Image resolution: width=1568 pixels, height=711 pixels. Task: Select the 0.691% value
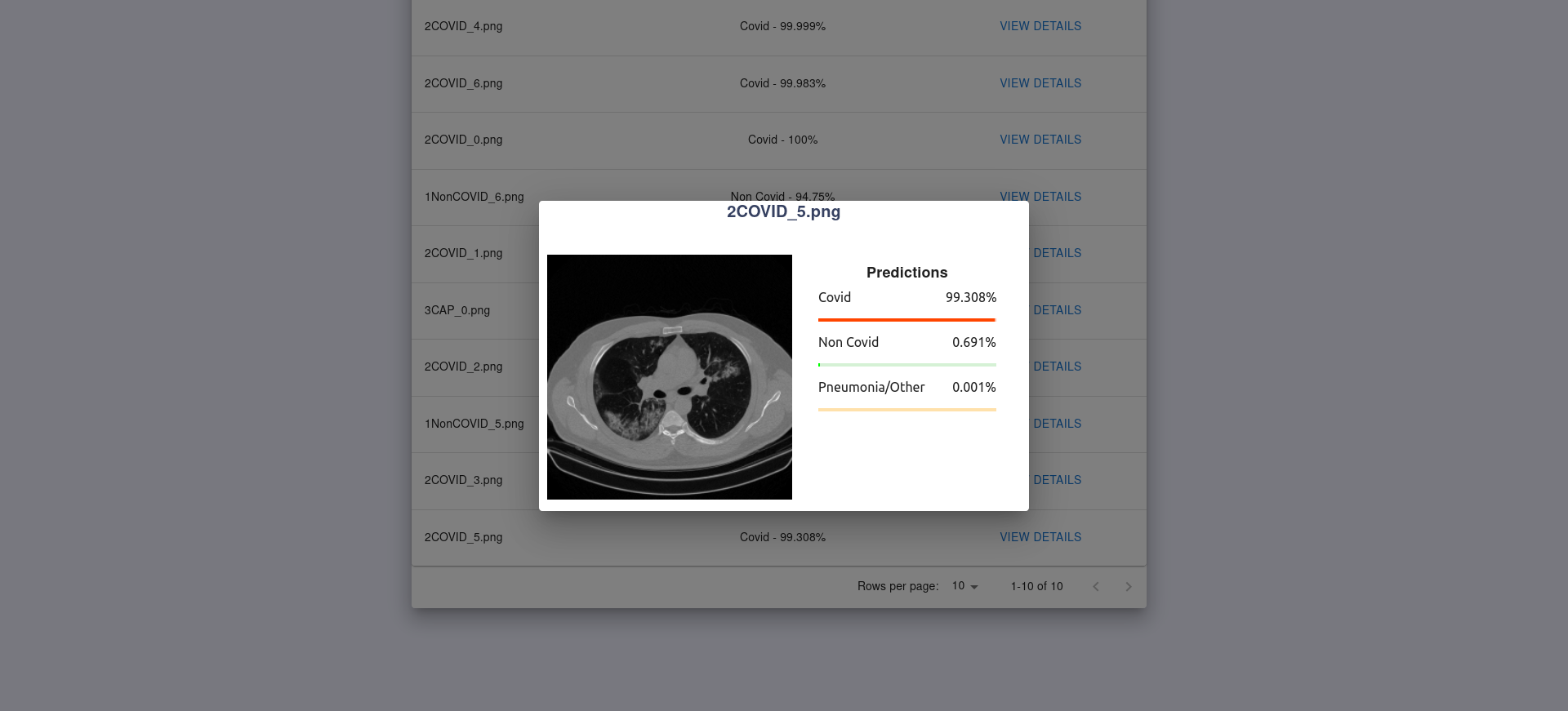(x=974, y=343)
